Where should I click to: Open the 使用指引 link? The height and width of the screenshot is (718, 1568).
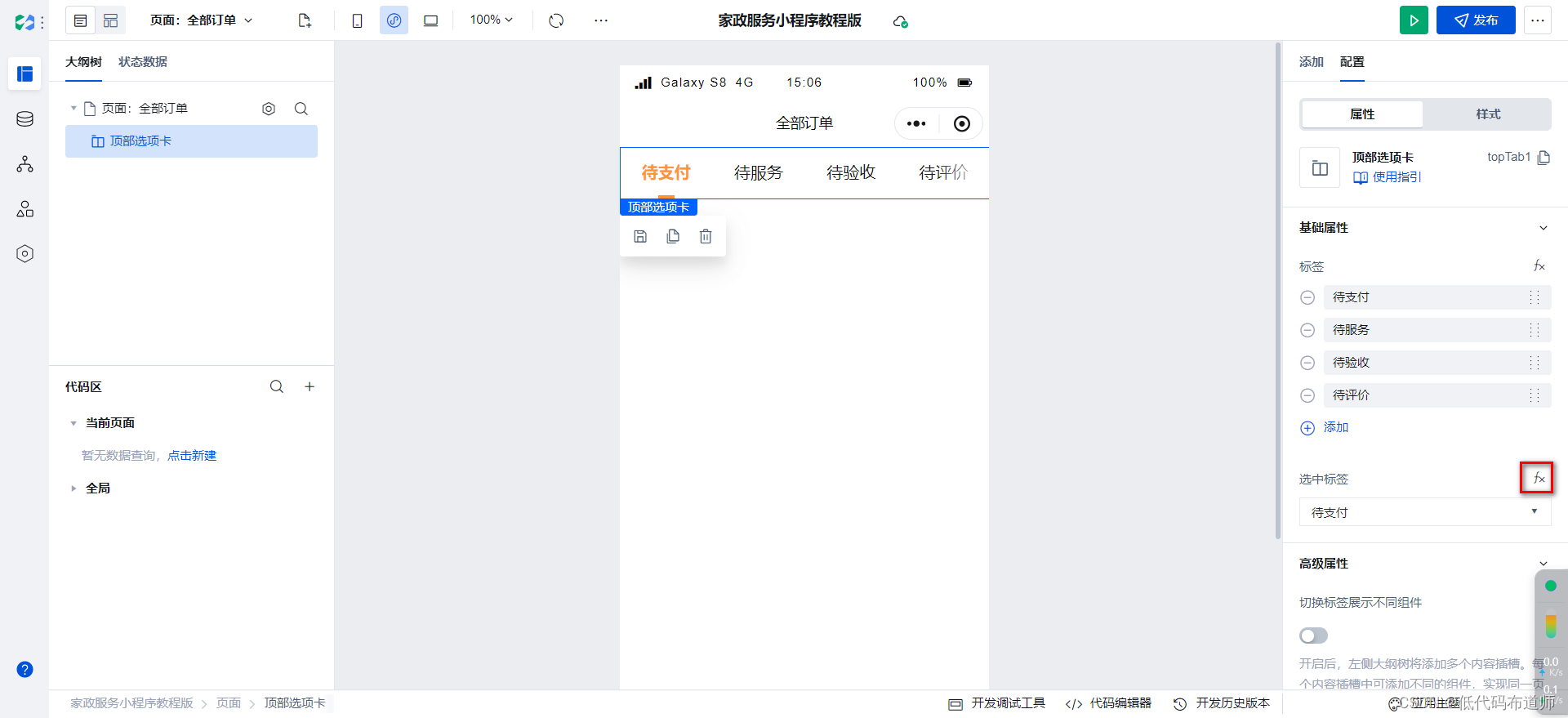point(1388,177)
